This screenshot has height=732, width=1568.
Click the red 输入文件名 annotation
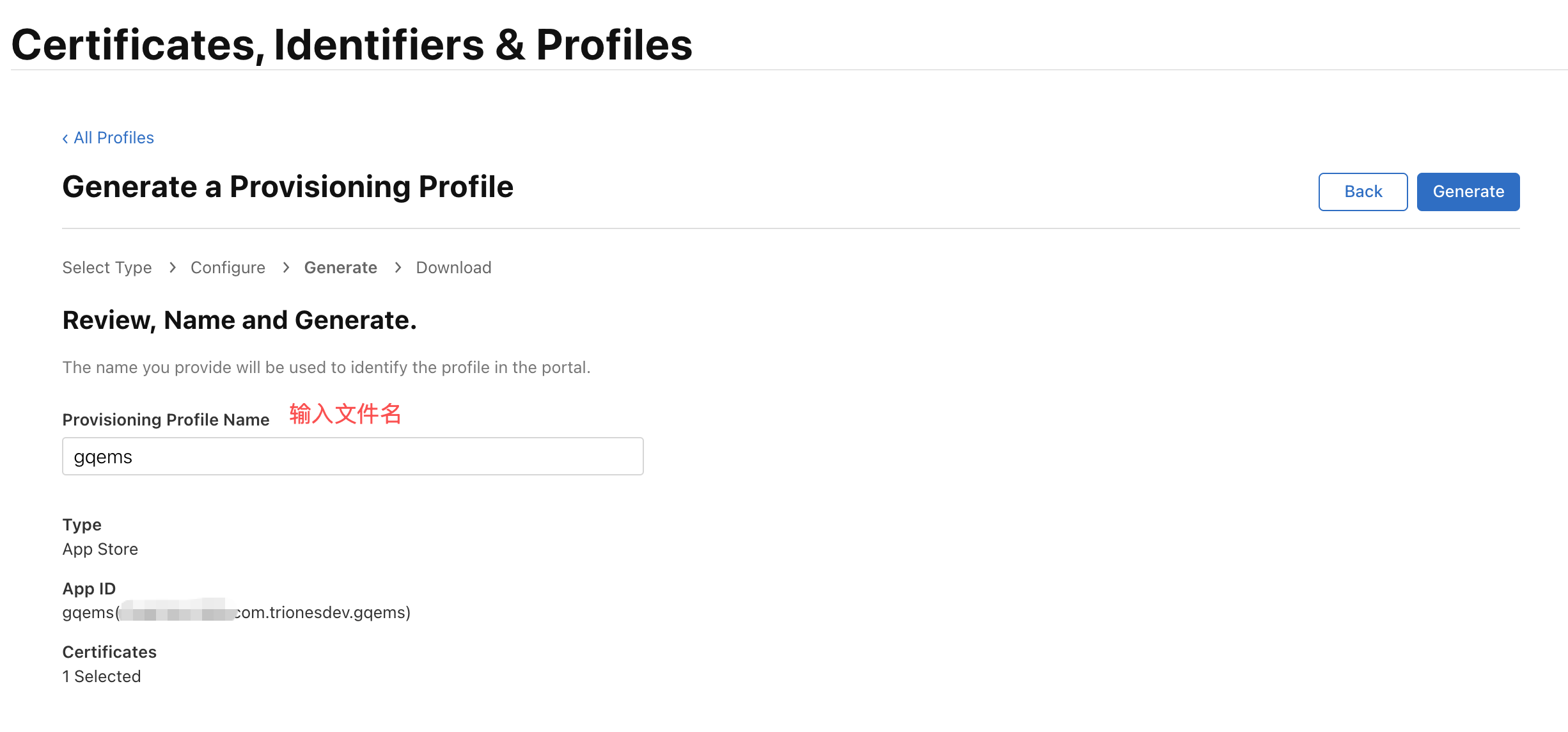tap(345, 414)
